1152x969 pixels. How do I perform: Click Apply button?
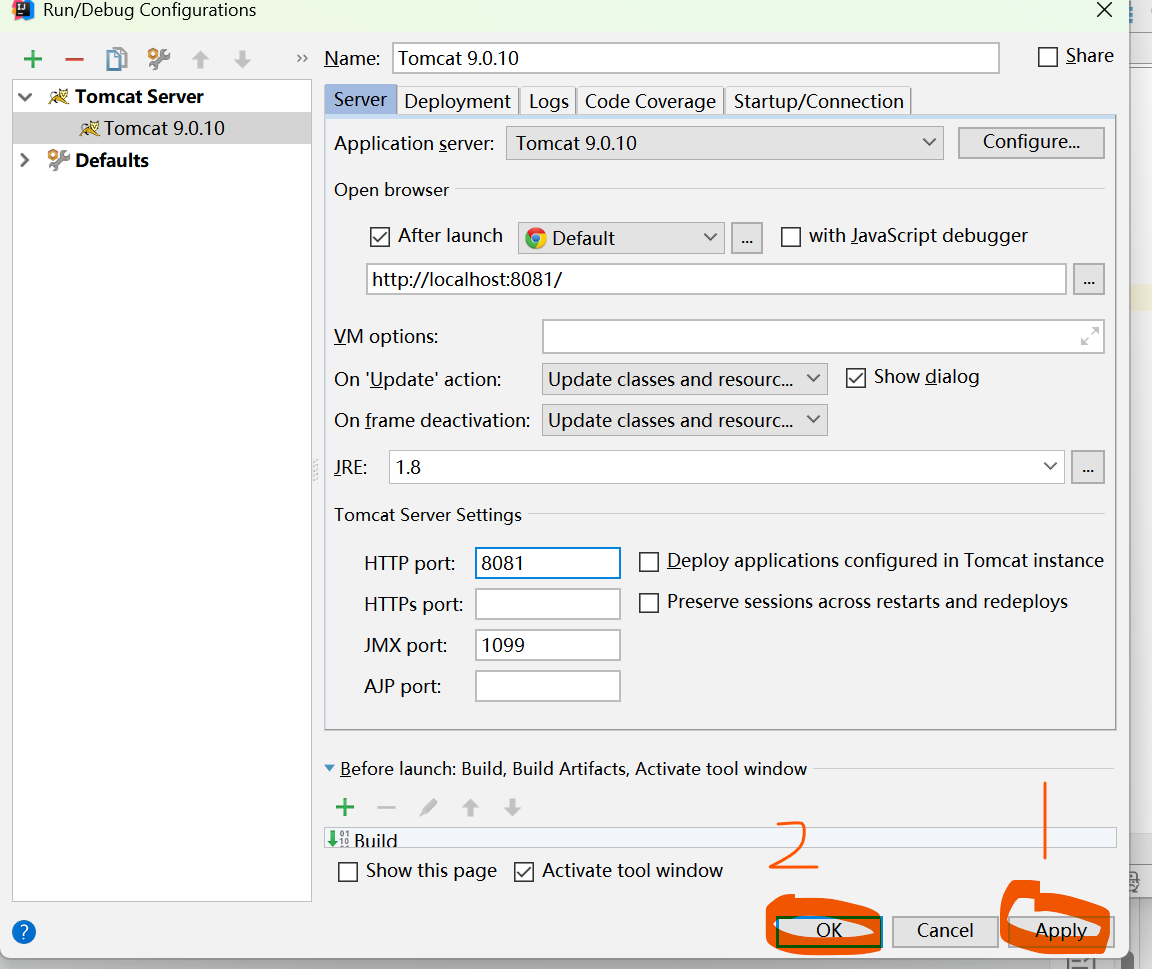[1061, 931]
